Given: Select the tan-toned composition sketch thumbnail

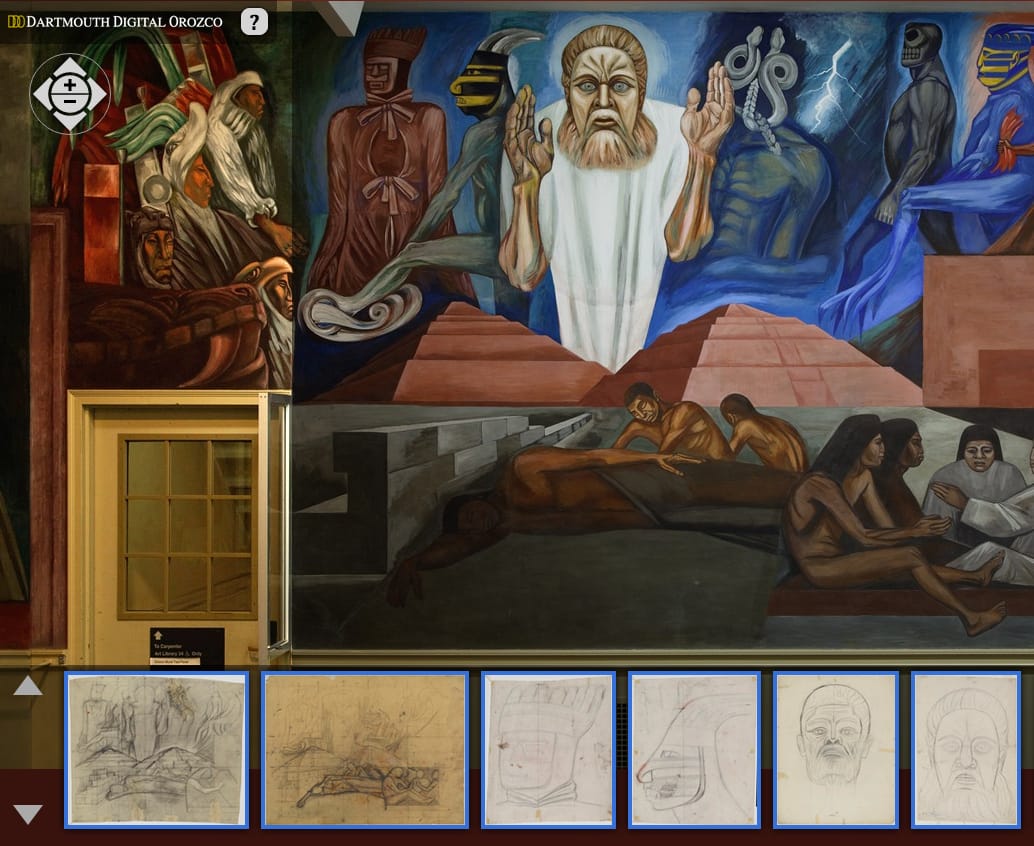Looking at the screenshot, I should click(x=363, y=749).
